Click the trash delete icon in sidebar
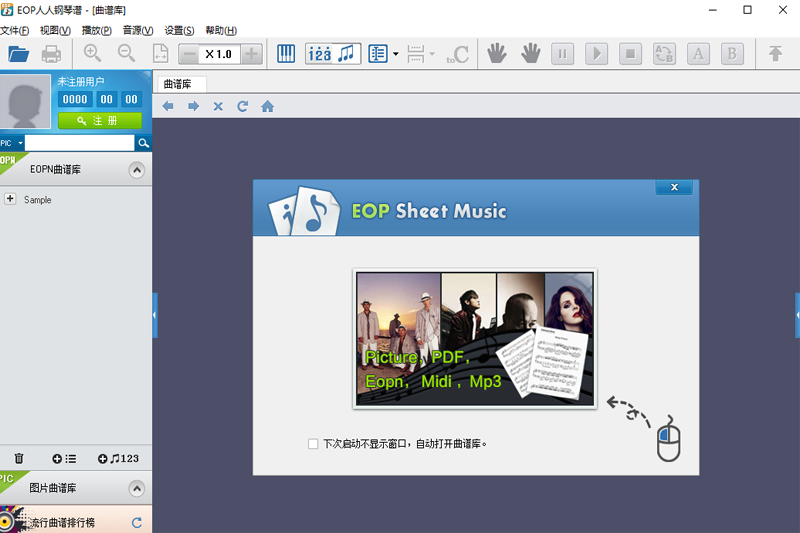Viewport: 800px width, 533px height. pyautogui.click(x=19, y=459)
